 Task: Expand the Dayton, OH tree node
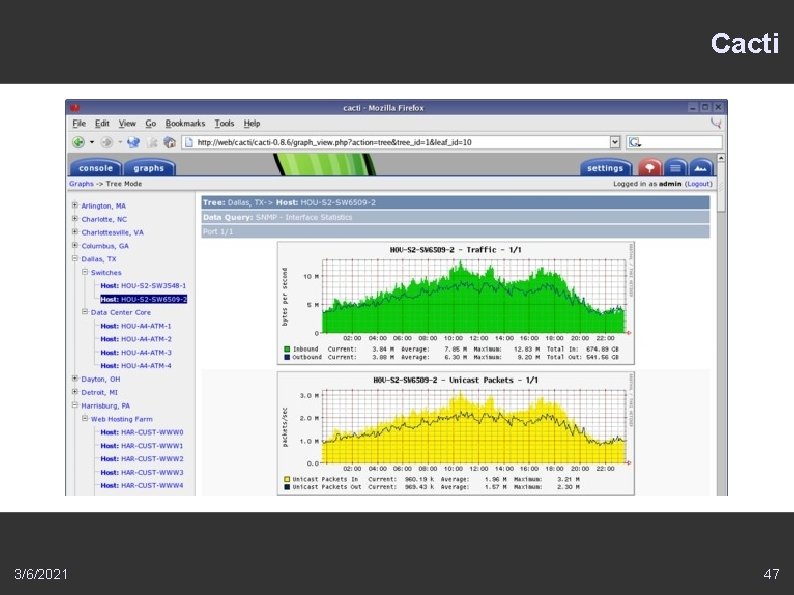click(75, 378)
